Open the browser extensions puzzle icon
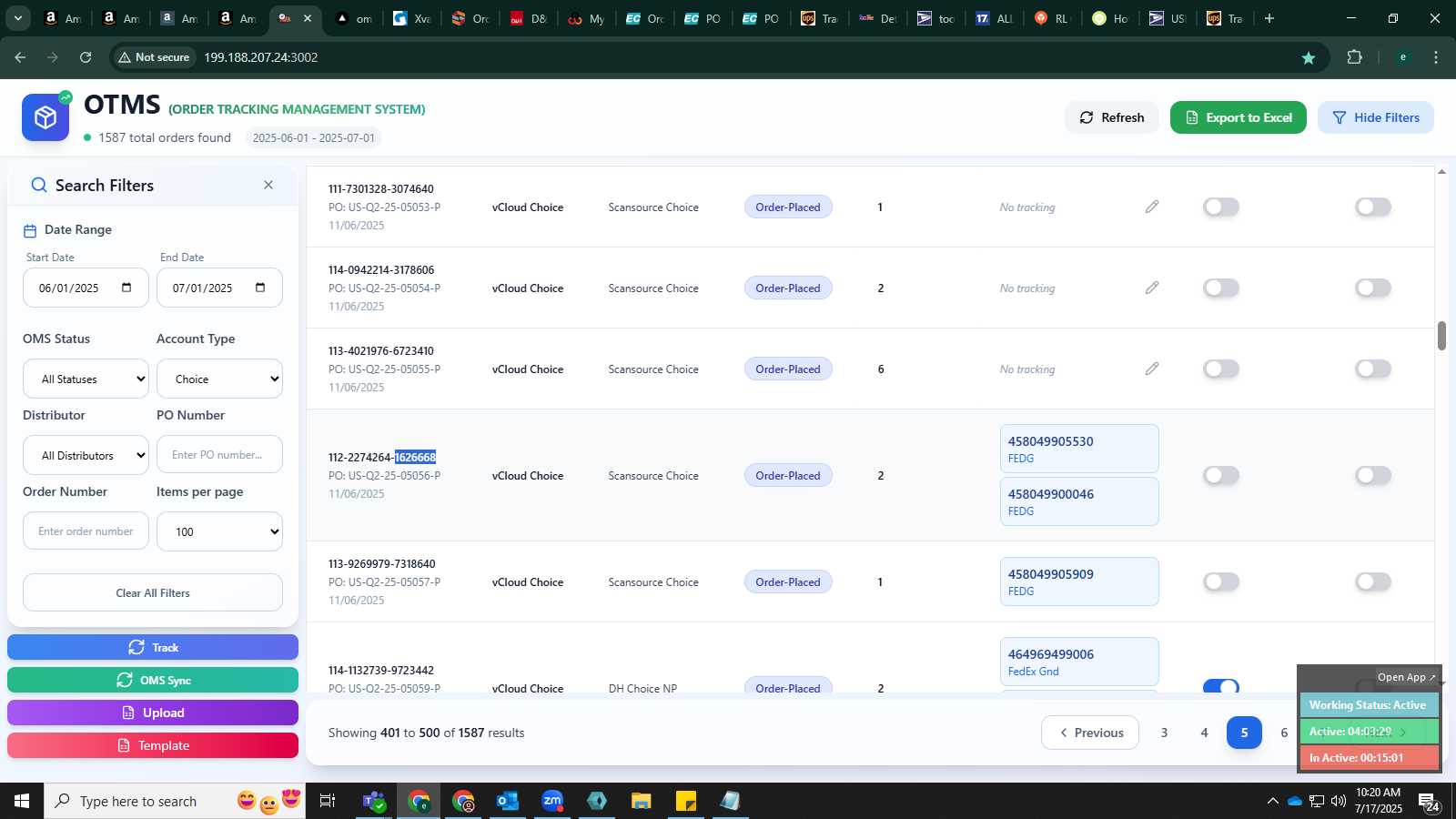The image size is (1456, 819). pos(1354,57)
